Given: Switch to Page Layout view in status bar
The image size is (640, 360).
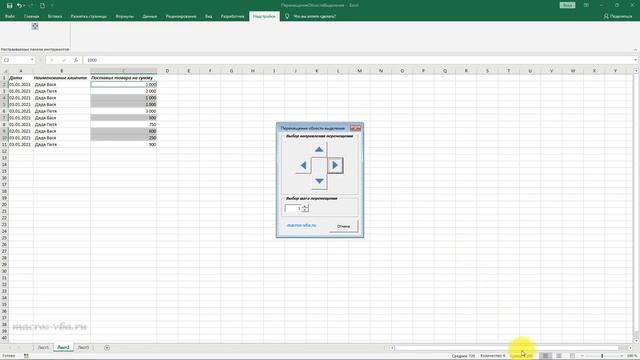Looking at the screenshot, I should coord(559,356).
